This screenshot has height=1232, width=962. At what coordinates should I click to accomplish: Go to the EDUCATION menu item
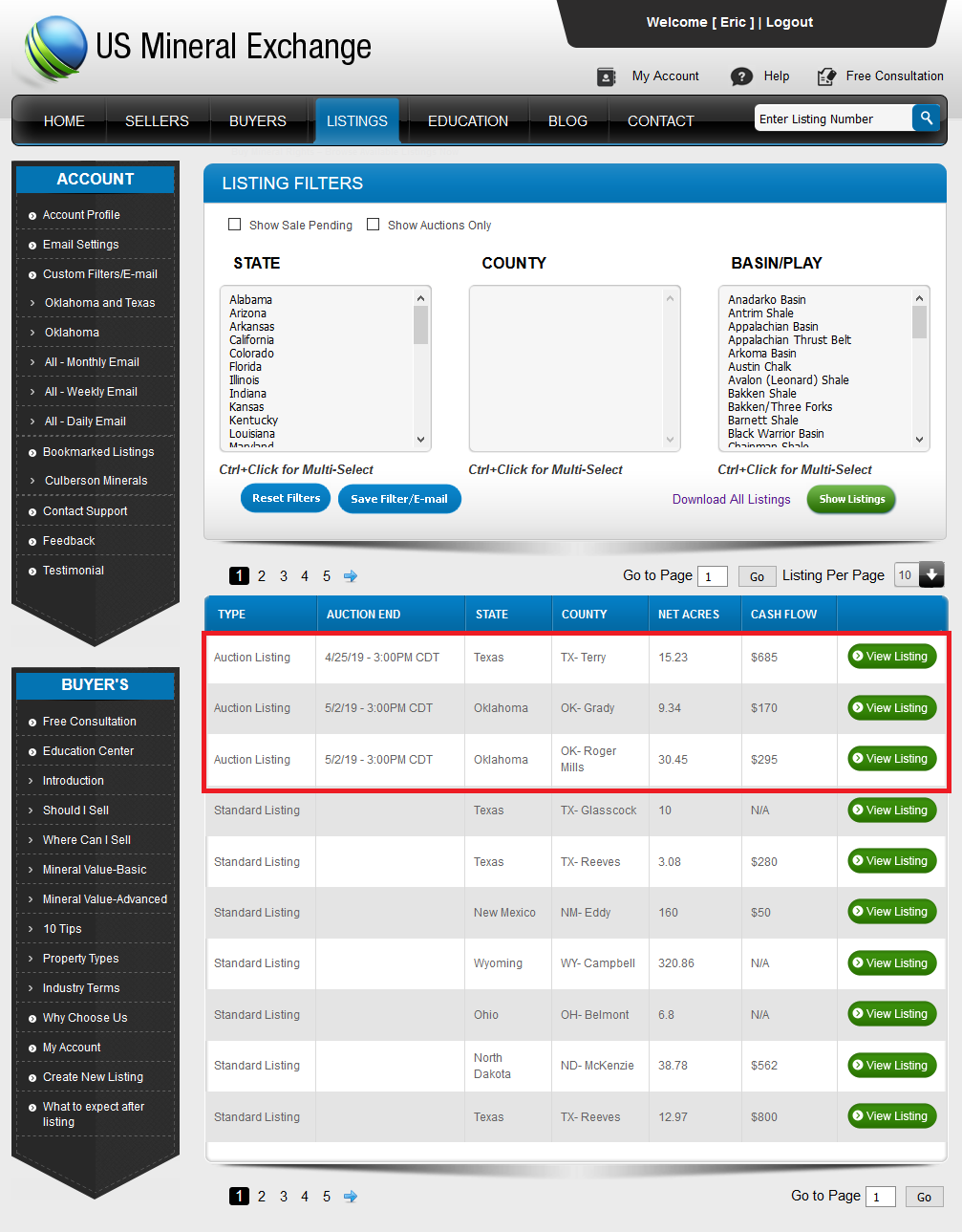click(467, 121)
